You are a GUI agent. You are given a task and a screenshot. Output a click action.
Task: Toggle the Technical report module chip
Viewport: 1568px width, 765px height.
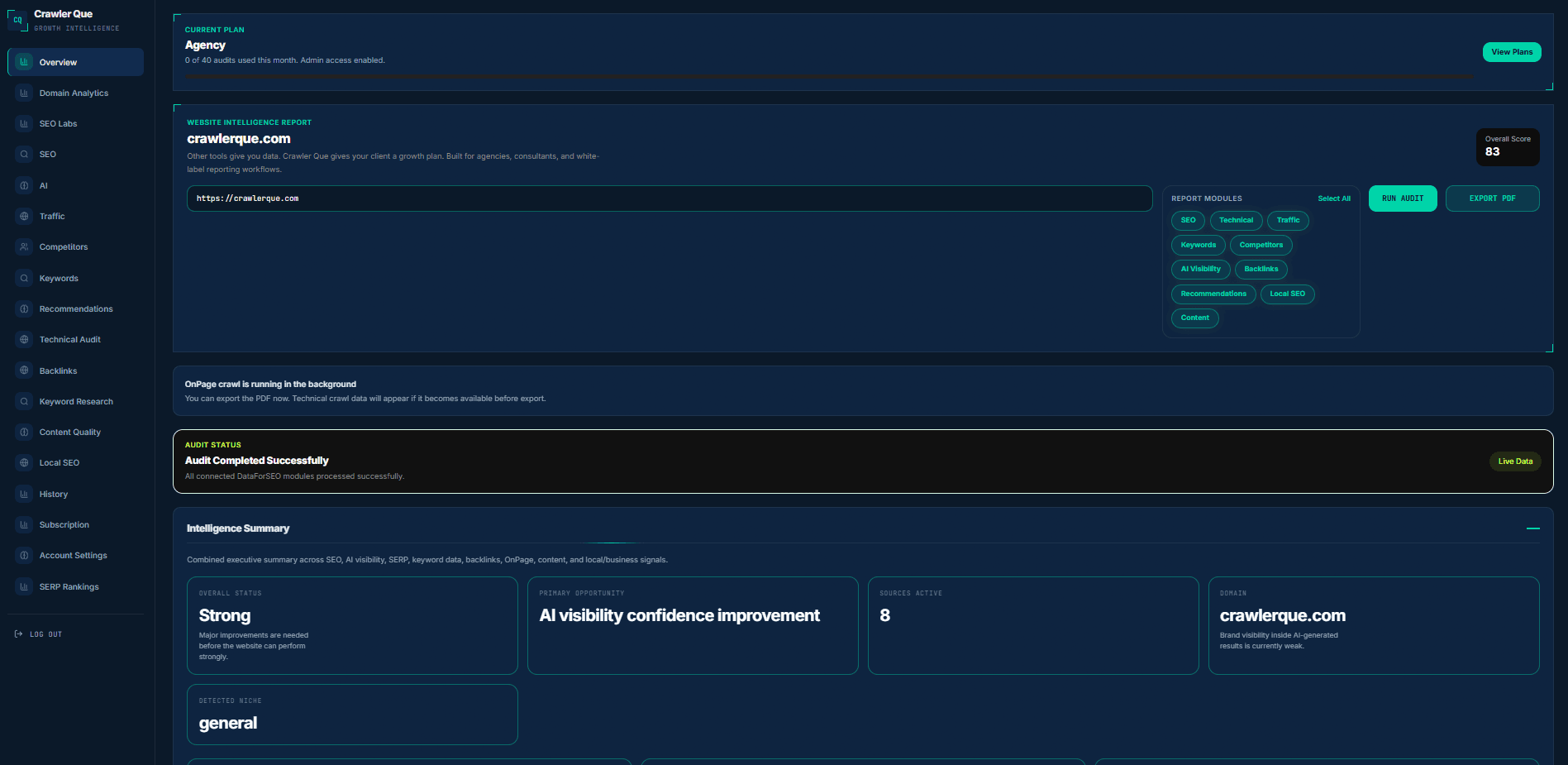tap(1236, 220)
